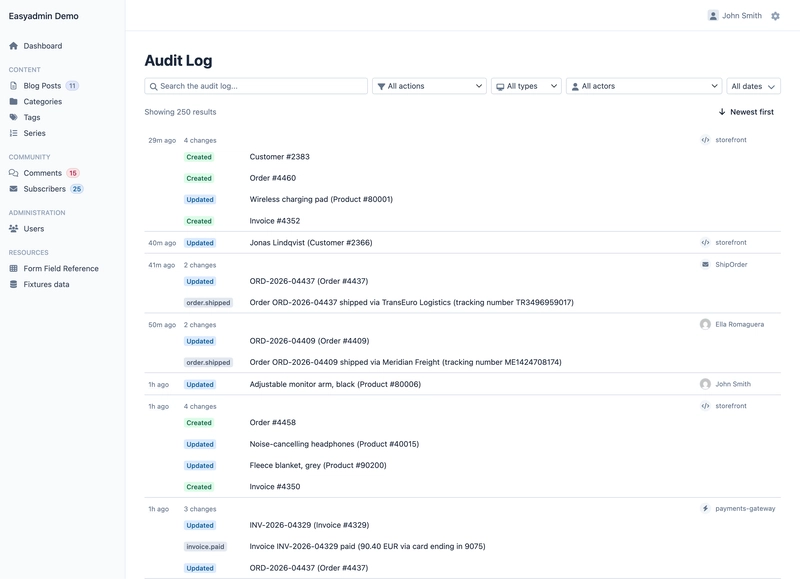Click the Fixtures data database icon
The height and width of the screenshot is (579, 800).
click(x=14, y=284)
